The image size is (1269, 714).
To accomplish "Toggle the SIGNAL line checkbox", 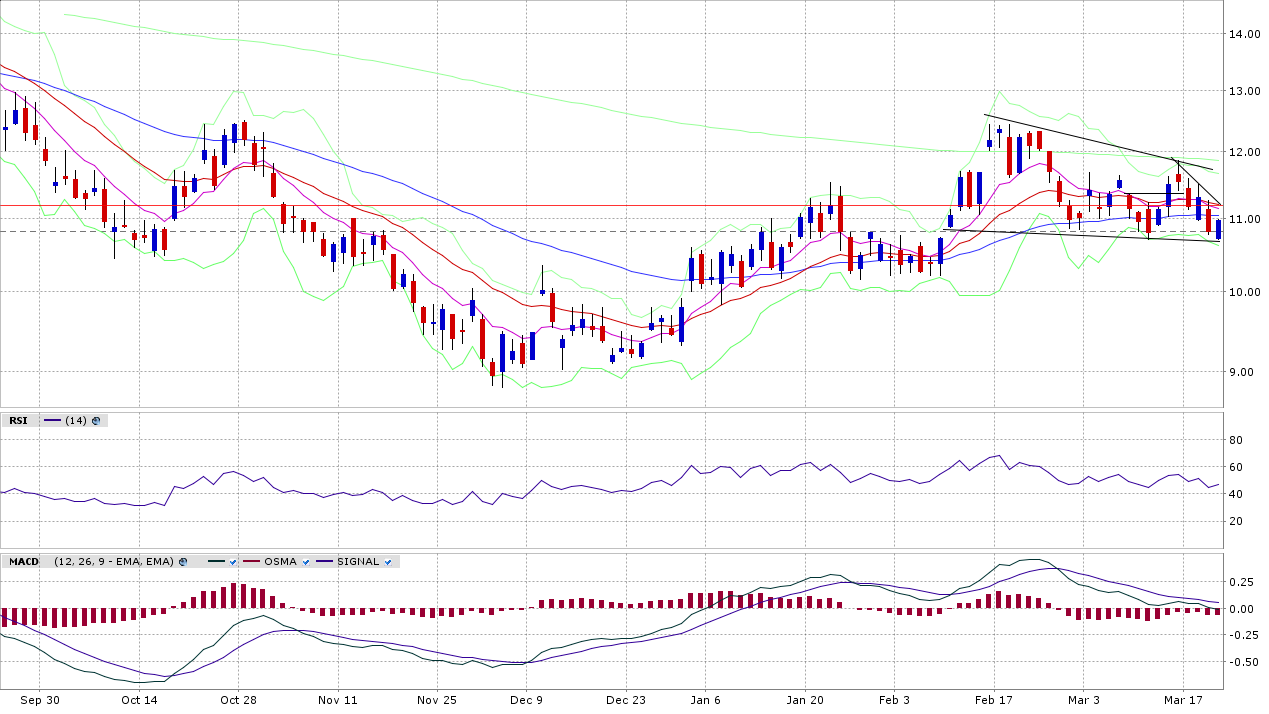I will click(x=388, y=562).
